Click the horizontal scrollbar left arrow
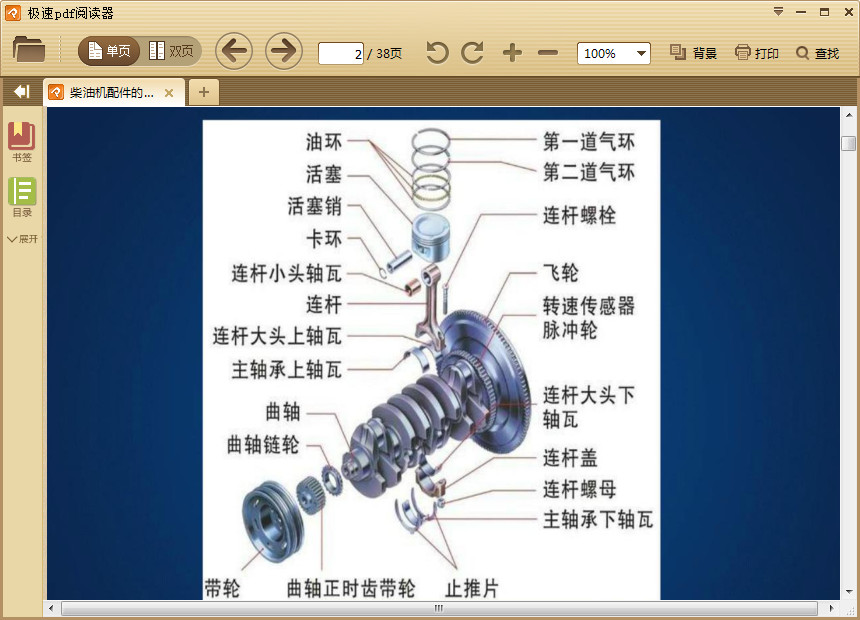860x620 pixels. point(52,608)
